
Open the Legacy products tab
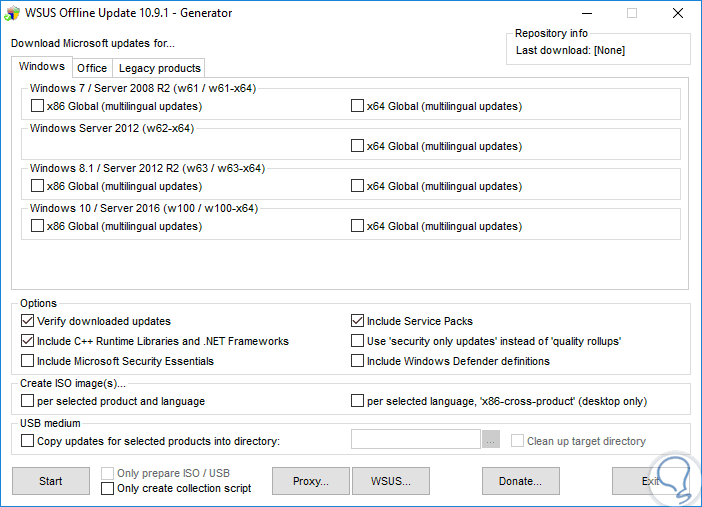[160, 68]
